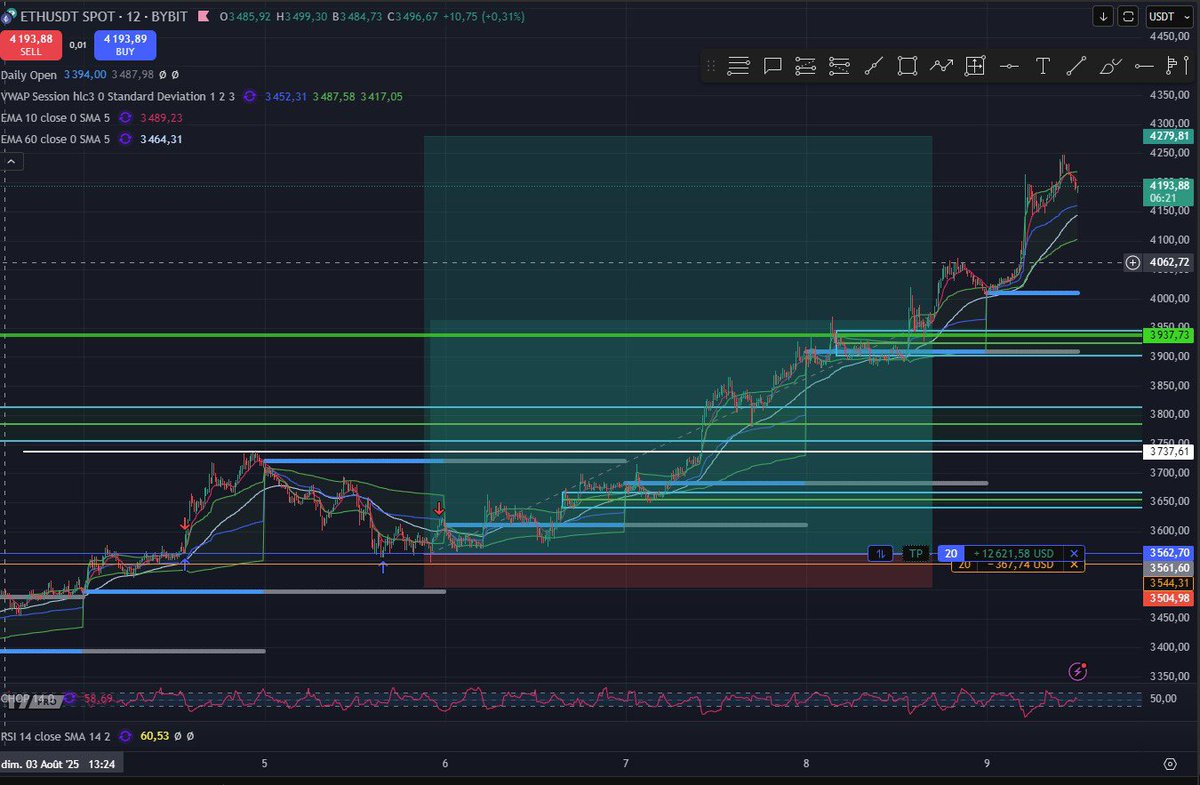Select the Rectangle drawing tool
The height and width of the screenshot is (785, 1200).
pyautogui.click(x=907, y=66)
